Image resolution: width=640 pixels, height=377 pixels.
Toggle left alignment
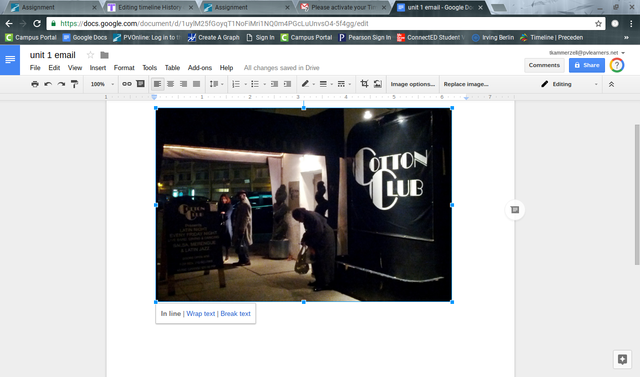click(157, 84)
